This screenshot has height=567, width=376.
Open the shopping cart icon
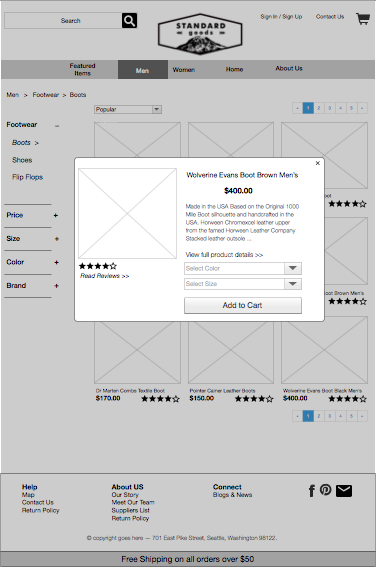tap(363, 19)
